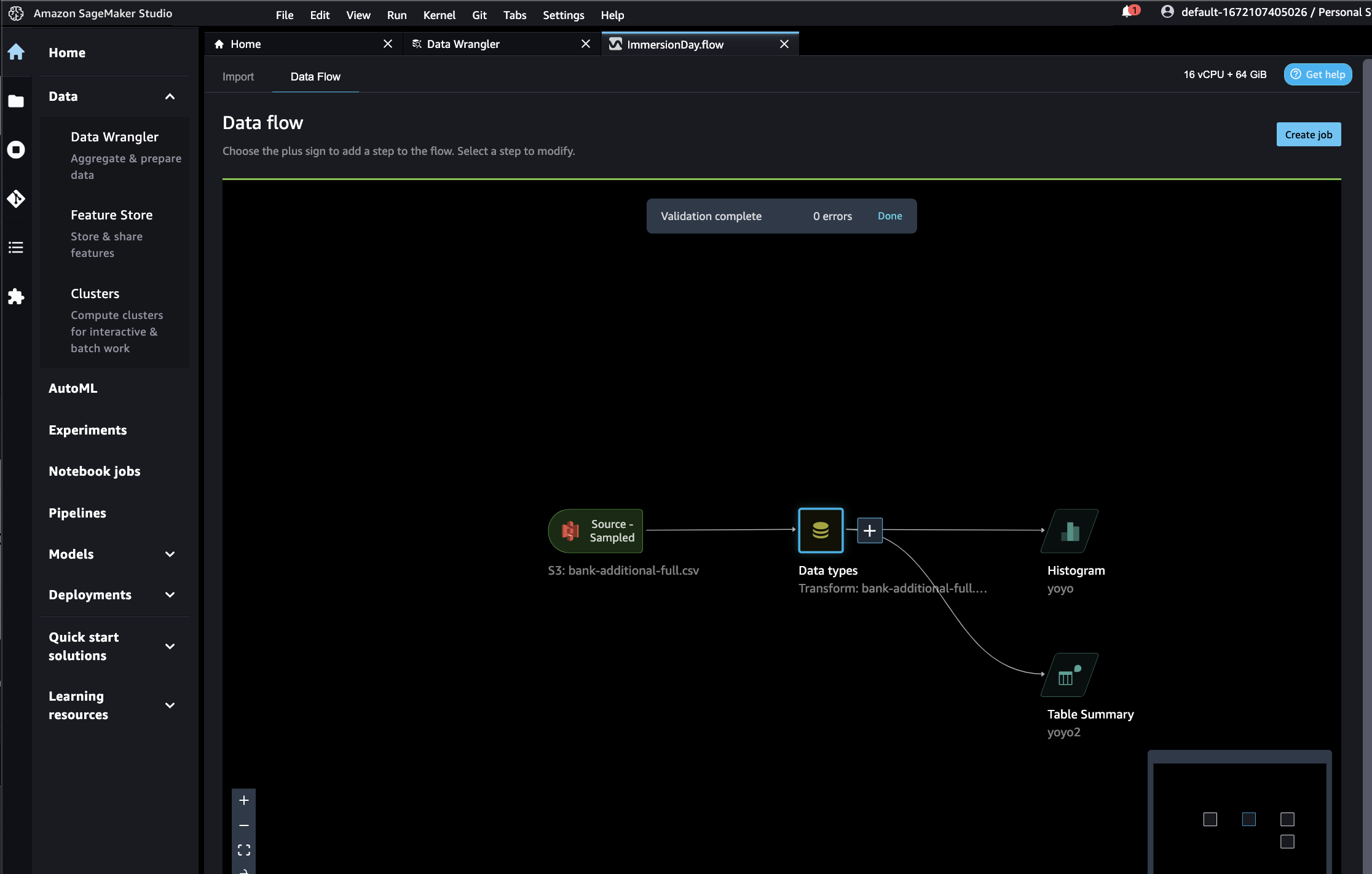
Task: Zoom in the flow canvas
Action: tap(244, 800)
